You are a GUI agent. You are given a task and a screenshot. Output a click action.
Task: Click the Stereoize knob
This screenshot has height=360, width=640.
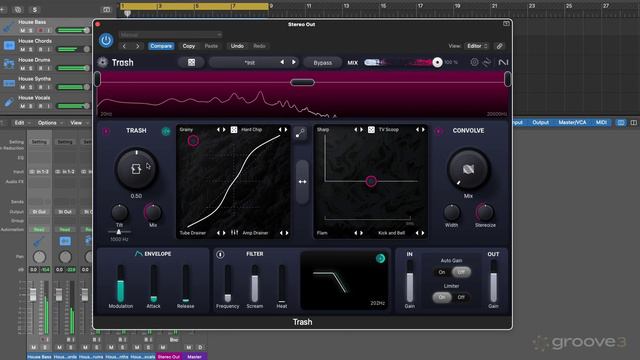(x=485, y=212)
